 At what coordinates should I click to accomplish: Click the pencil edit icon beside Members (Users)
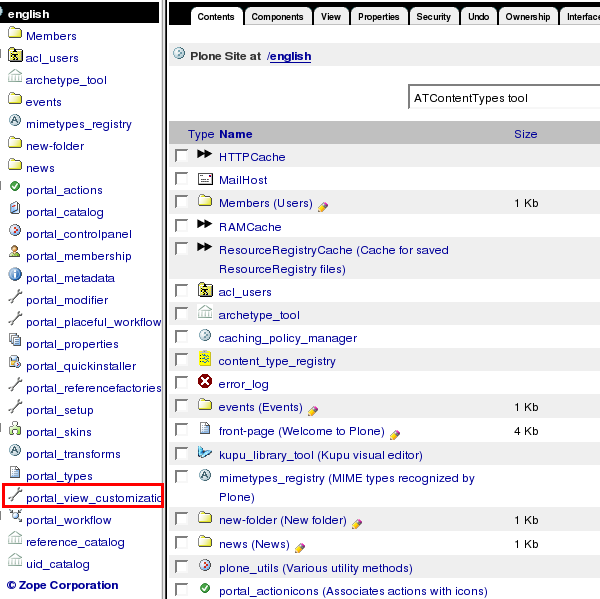(323, 207)
